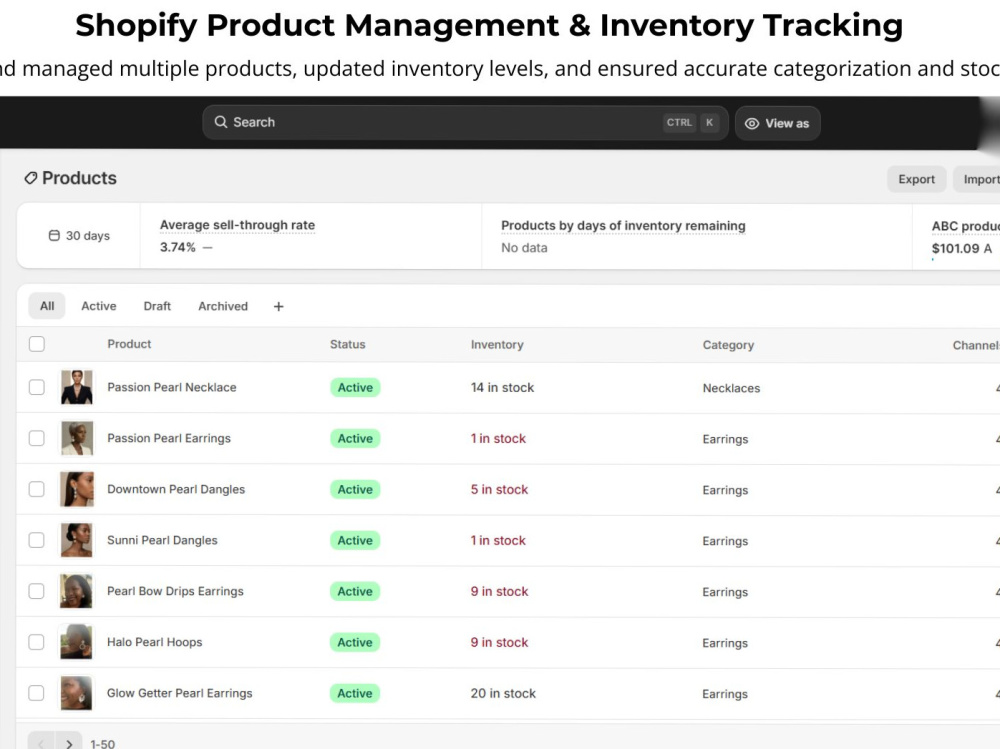Add a new view with plus icon

[279, 306]
